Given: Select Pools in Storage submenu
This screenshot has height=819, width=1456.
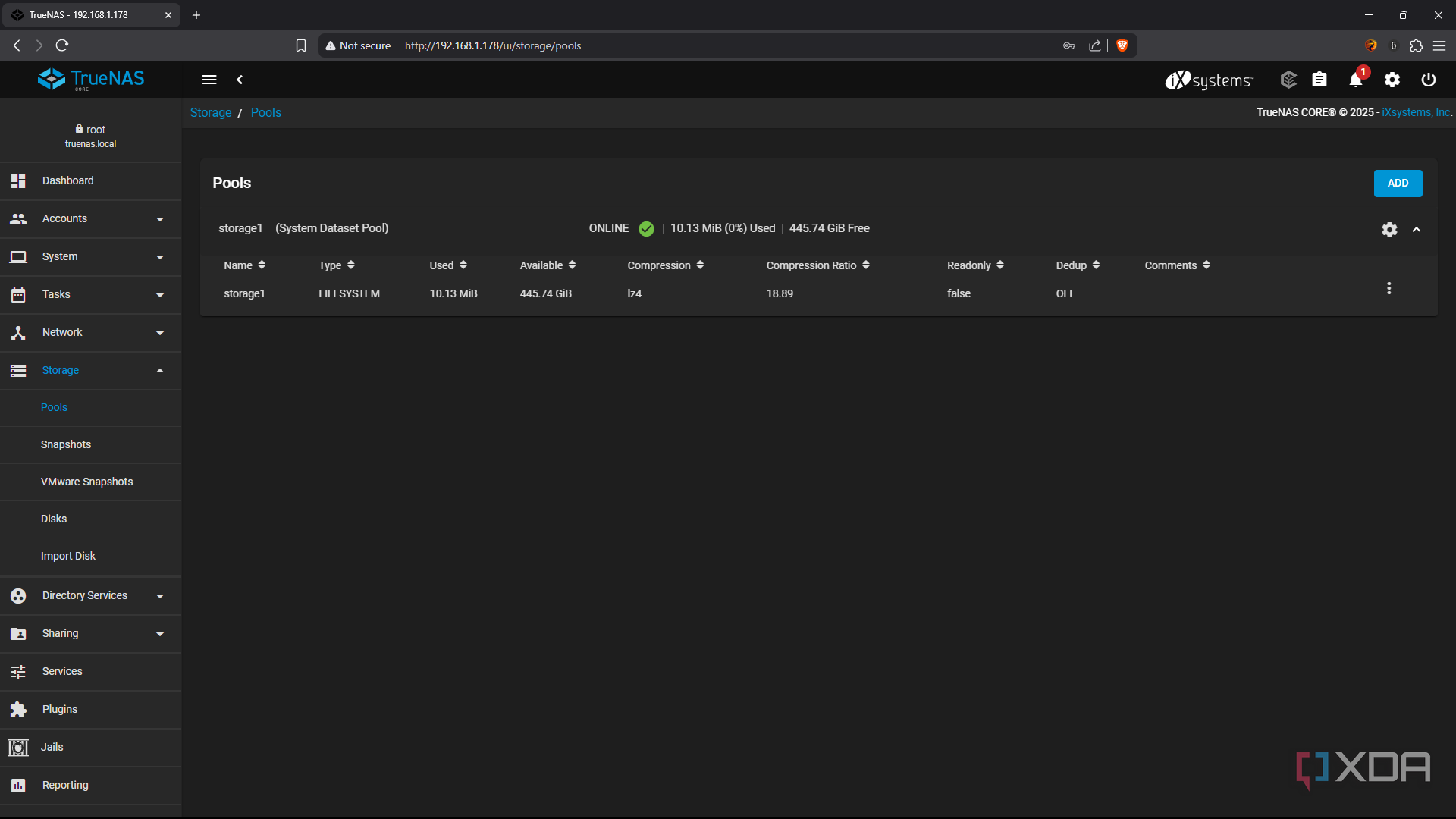Looking at the screenshot, I should tap(91, 408).
